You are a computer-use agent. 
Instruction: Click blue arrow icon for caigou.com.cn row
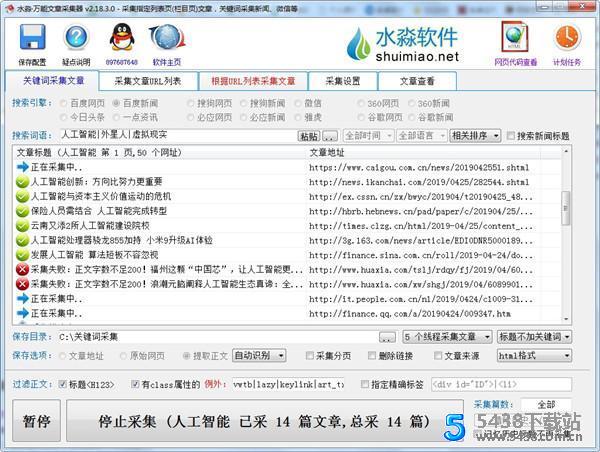[23, 167]
